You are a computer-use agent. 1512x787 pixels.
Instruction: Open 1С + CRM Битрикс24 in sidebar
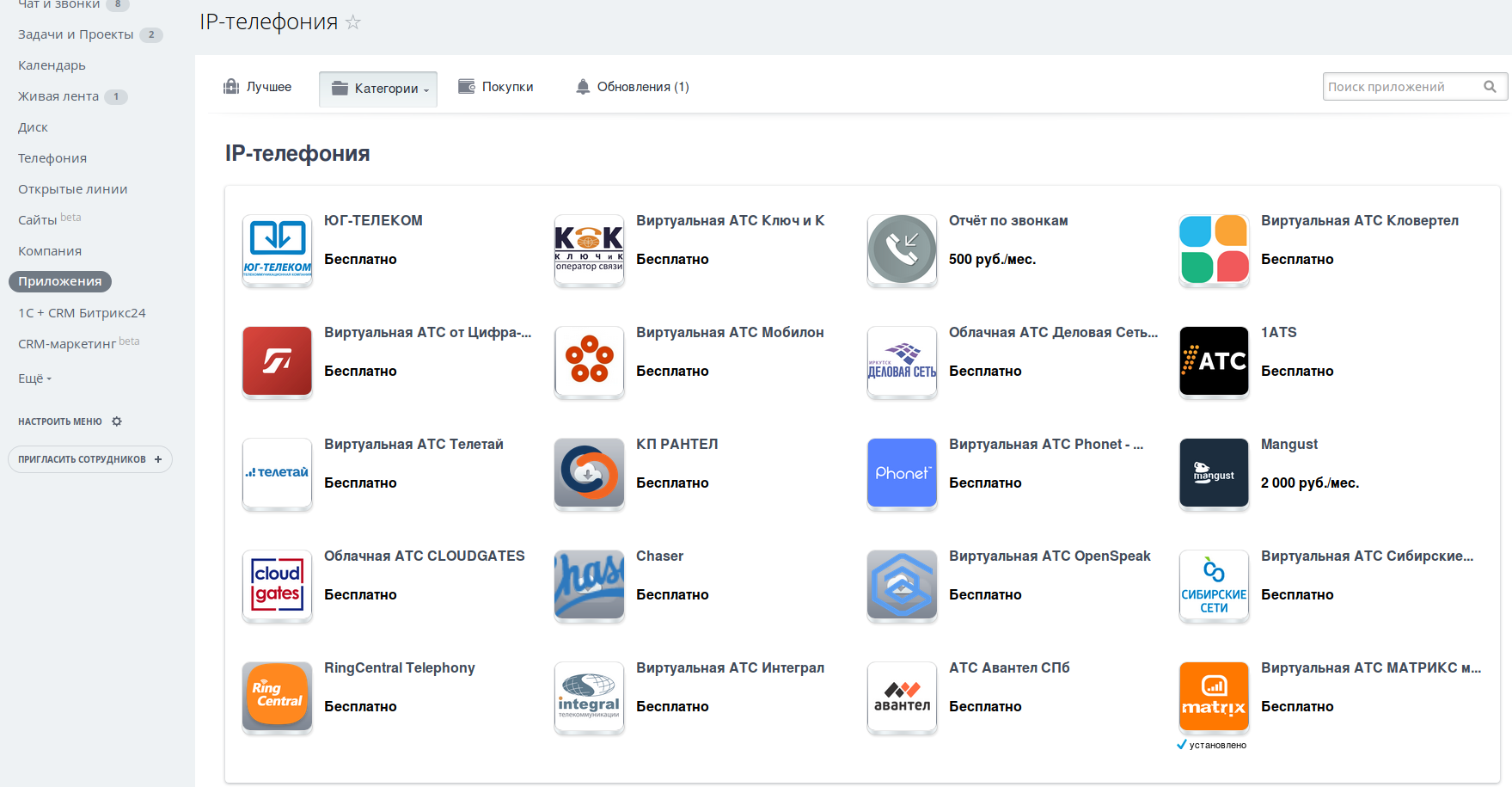(x=82, y=313)
